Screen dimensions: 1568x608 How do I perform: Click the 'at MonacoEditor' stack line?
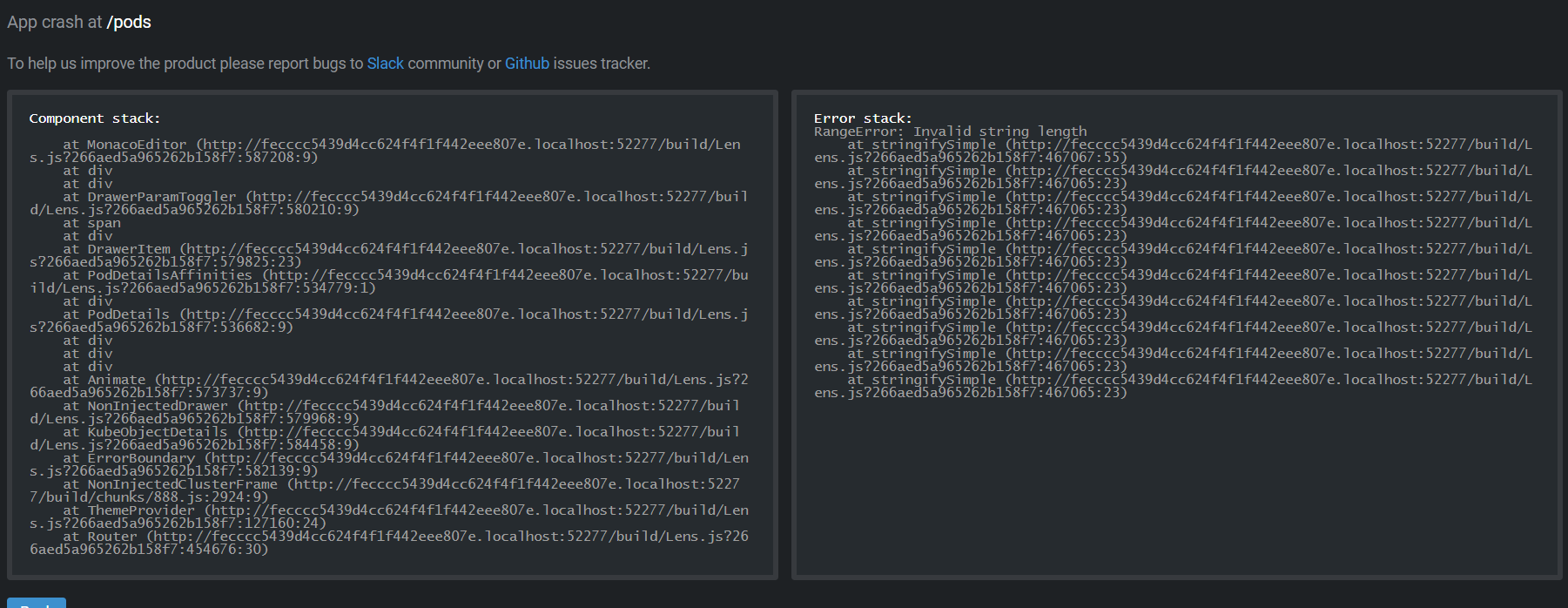point(385,151)
